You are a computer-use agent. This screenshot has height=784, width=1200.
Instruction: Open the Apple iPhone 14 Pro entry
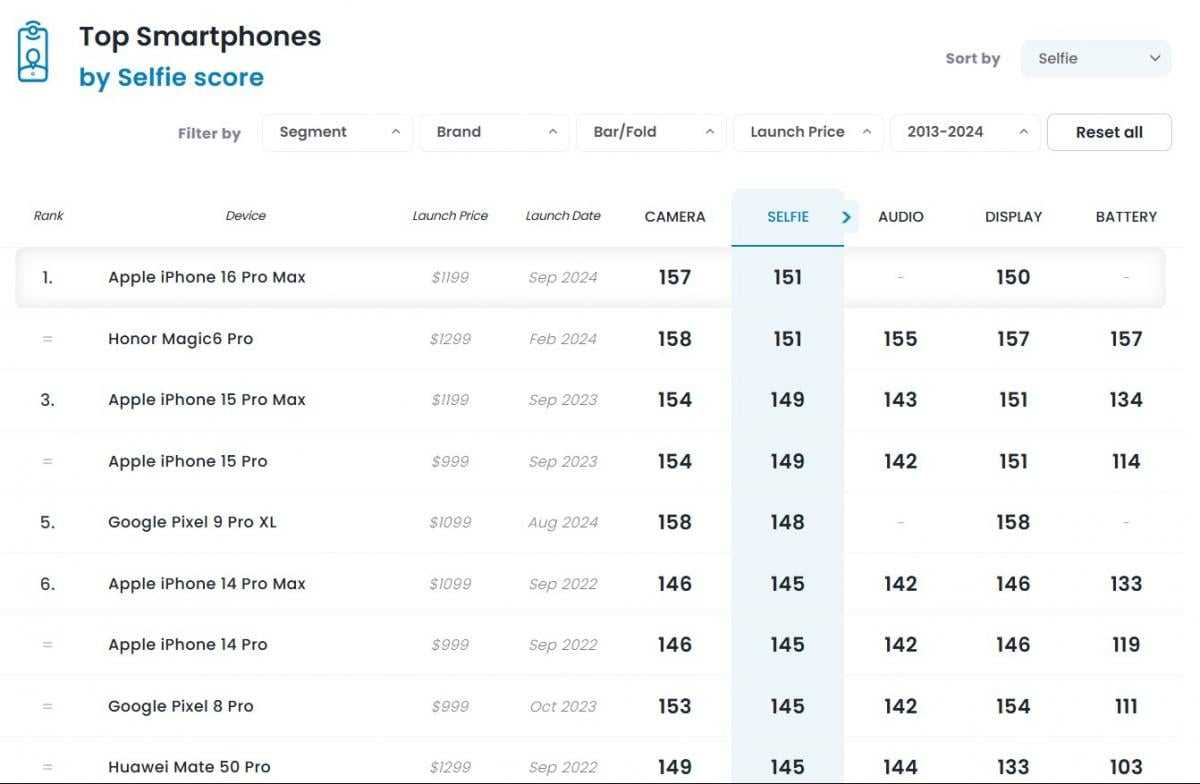click(x=188, y=644)
